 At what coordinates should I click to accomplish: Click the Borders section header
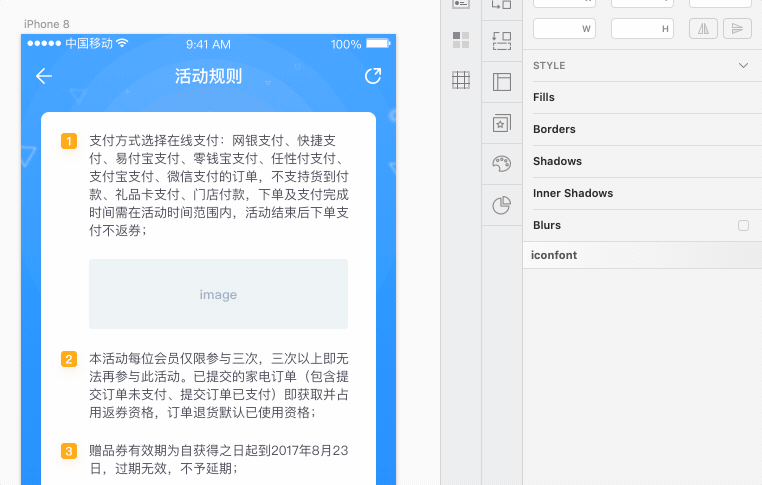pyautogui.click(x=554, y=129)
